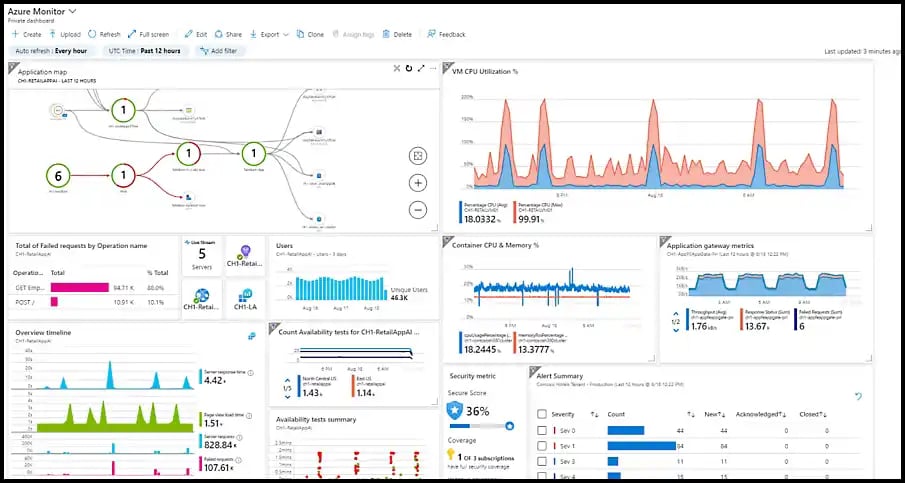Click the Secure Score progress bar
This screenshot has height=483, width=905.
coord(481,426)
